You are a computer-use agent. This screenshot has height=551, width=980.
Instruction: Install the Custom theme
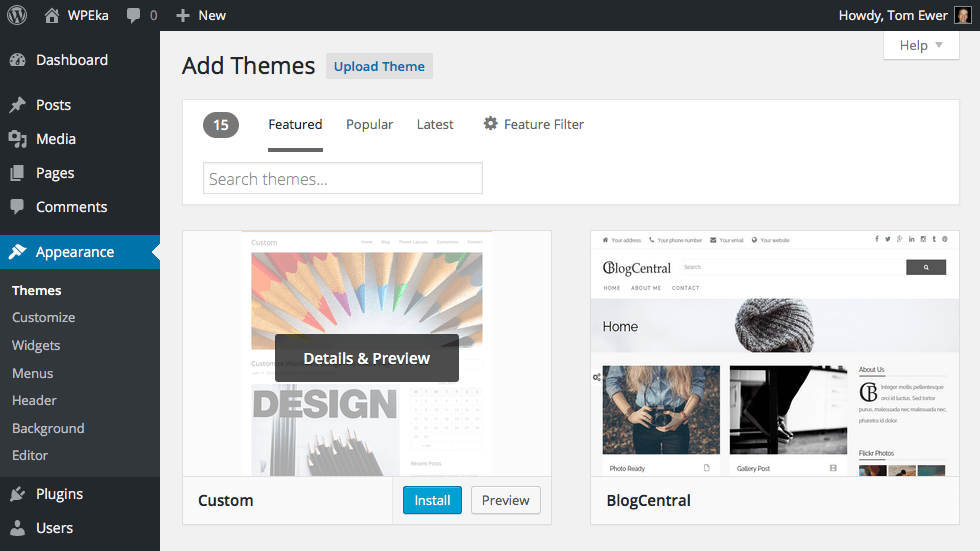point(432,500)
